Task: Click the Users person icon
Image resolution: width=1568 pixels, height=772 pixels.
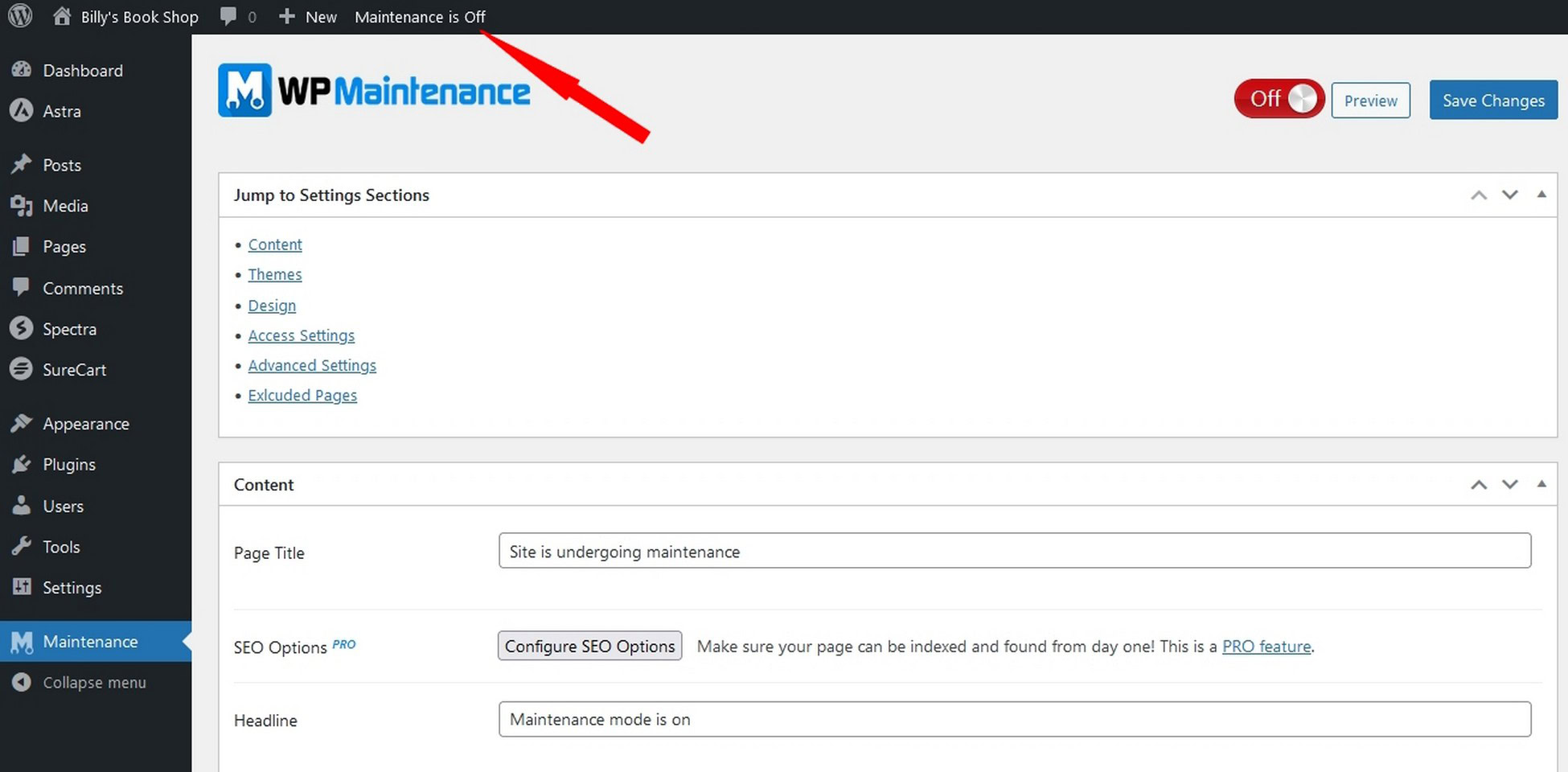Action: point(22,506)
